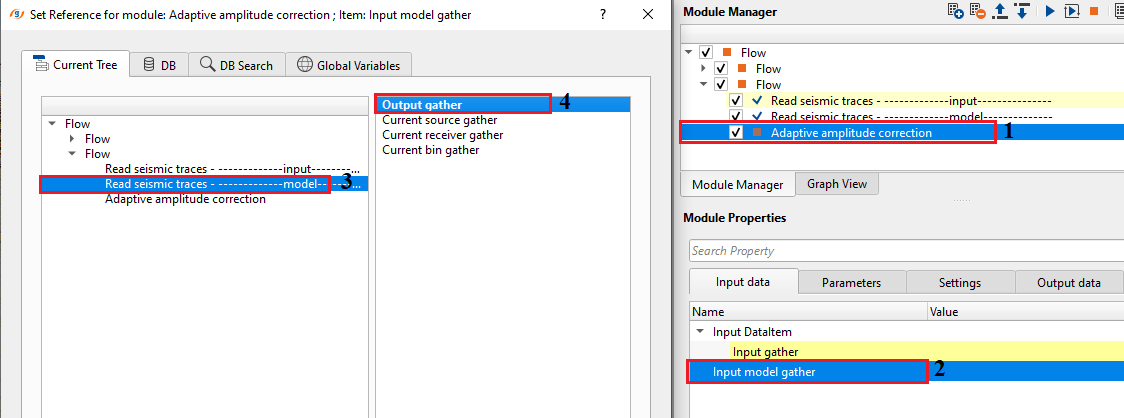Collapse the Input DataItem group
Image resolution: width=1124 pixels, height=418 pixels.
[x=700, y=332]
